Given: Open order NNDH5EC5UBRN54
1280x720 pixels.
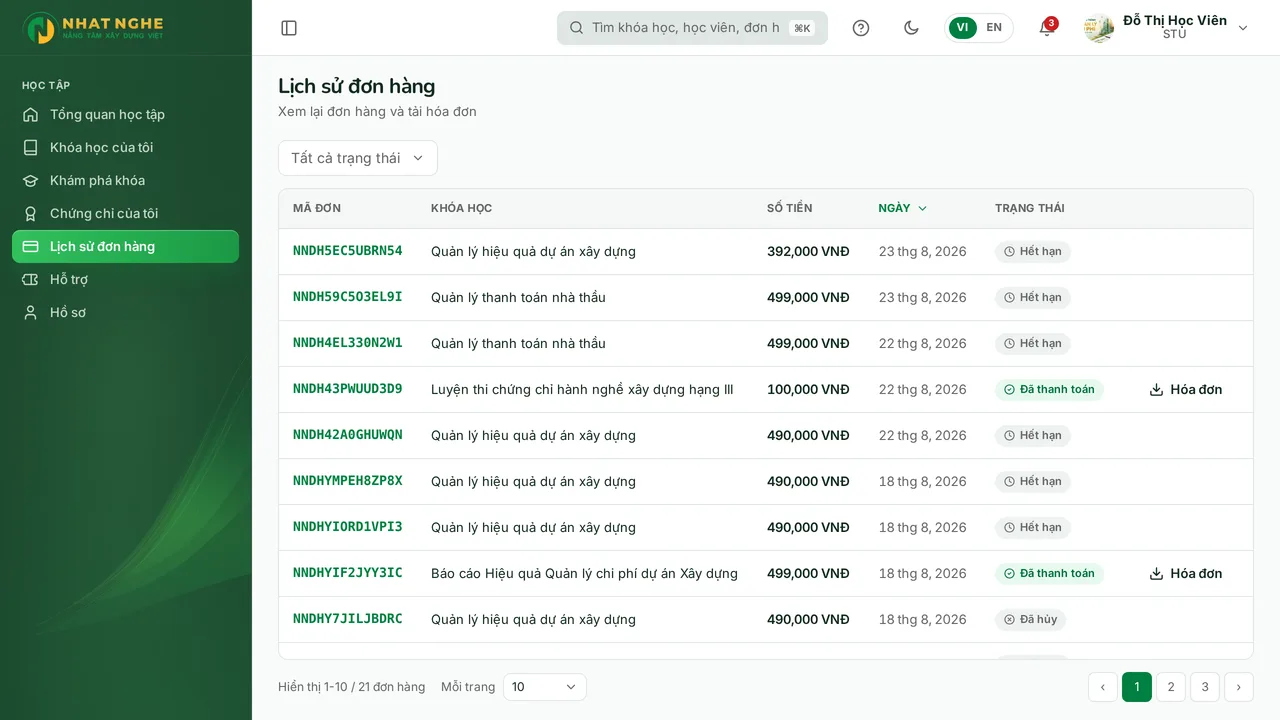Looking at the screenshot, I should tap(348, 251).
